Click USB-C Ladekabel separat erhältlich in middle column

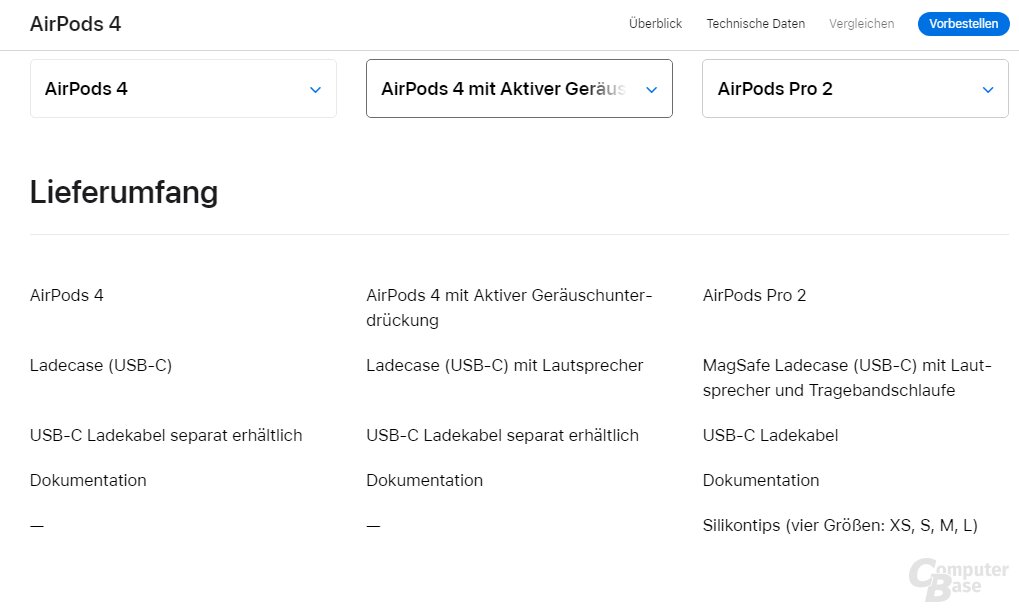(x=502, y=435)
